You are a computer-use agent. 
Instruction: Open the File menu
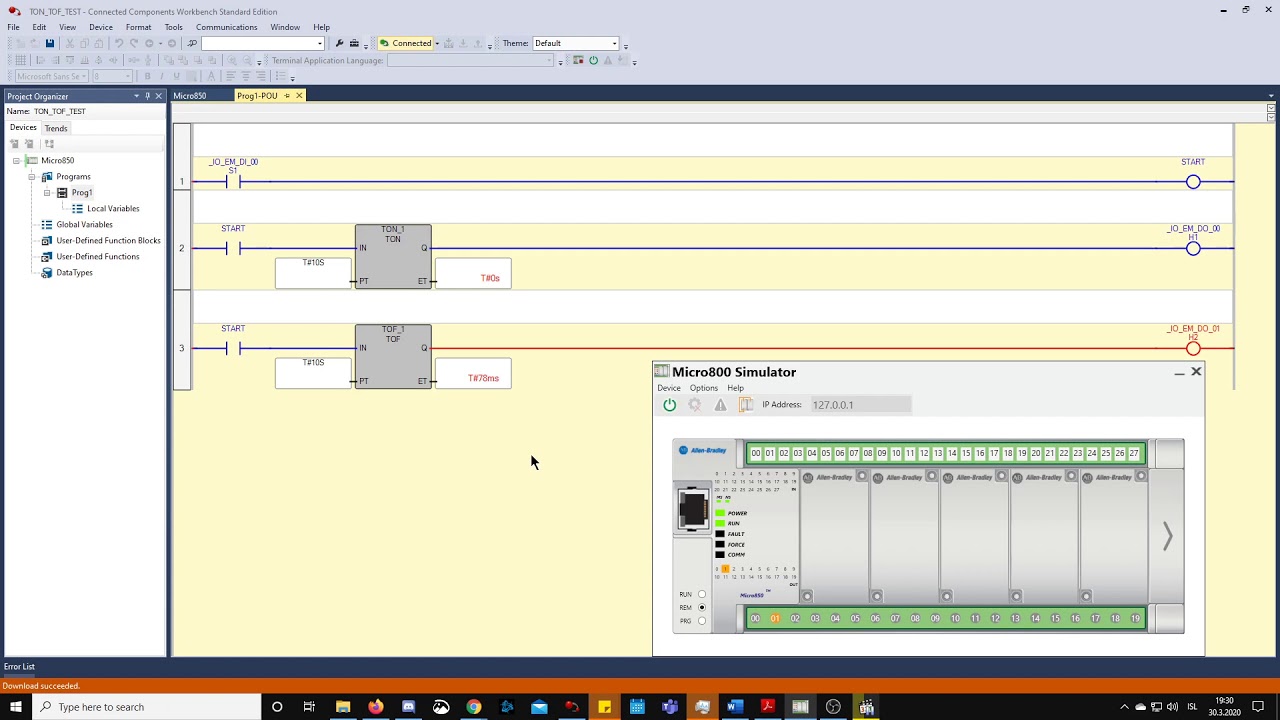click(x=14, y=27)
